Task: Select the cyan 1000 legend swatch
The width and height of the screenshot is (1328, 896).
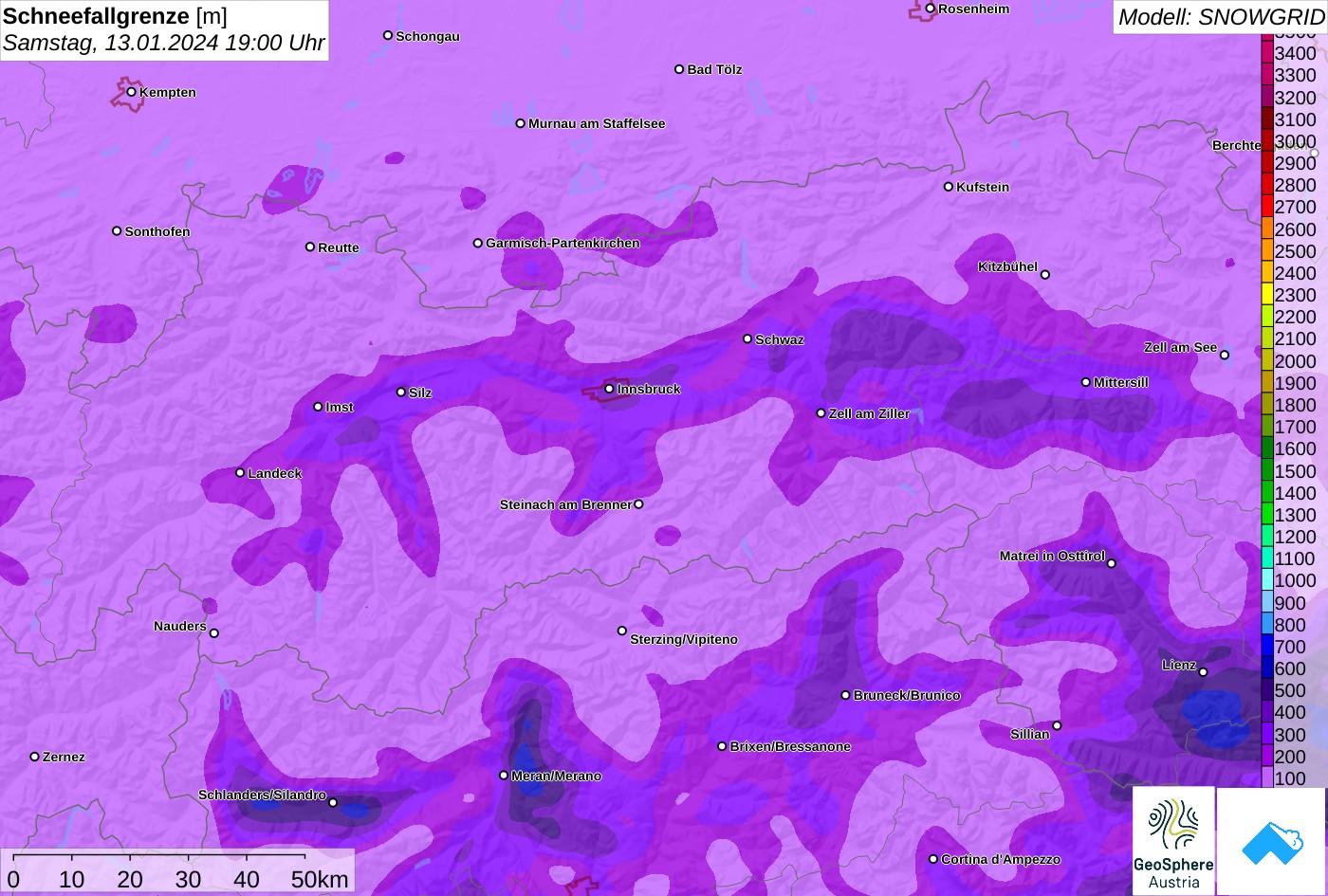Action: coord(1267,581)
